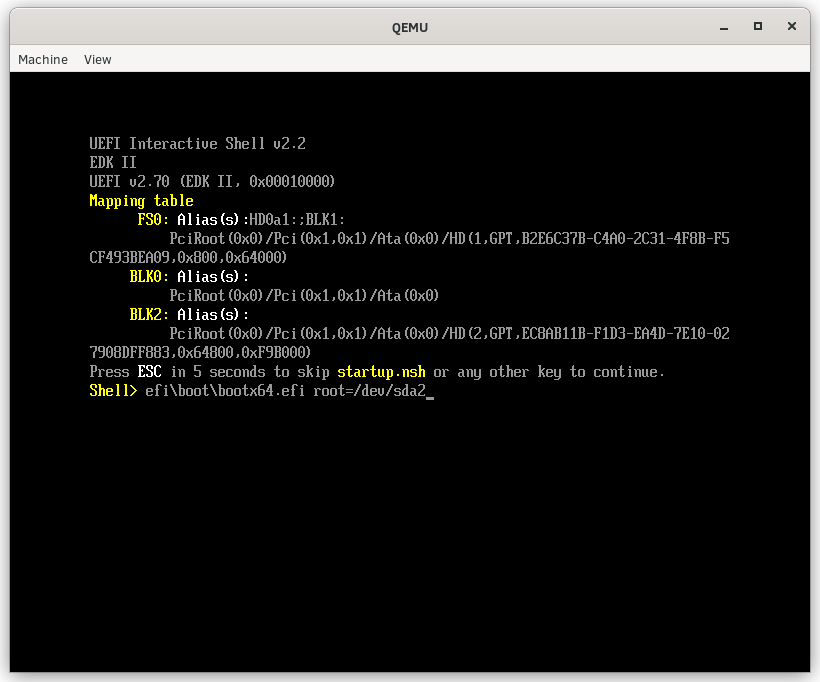
Task: Click the 'efi\boot\bootx64.efi' command text
Action: pyautogui.click(x=225, y=391)
